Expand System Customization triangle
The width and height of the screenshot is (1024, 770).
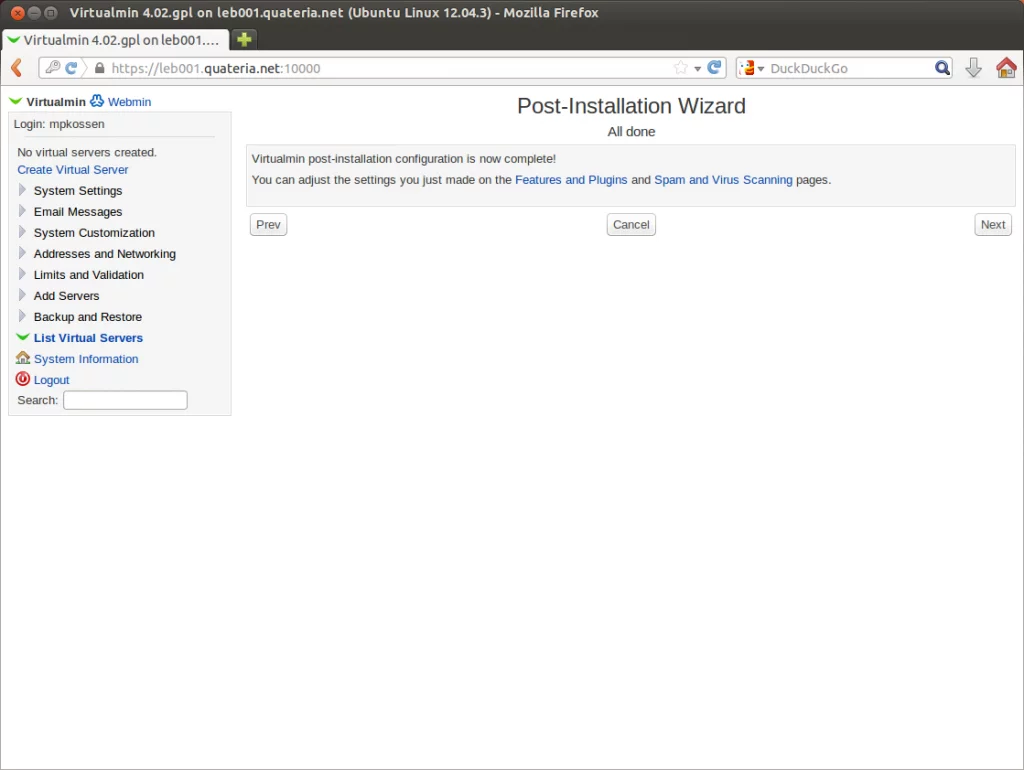[x=22, y=232]
